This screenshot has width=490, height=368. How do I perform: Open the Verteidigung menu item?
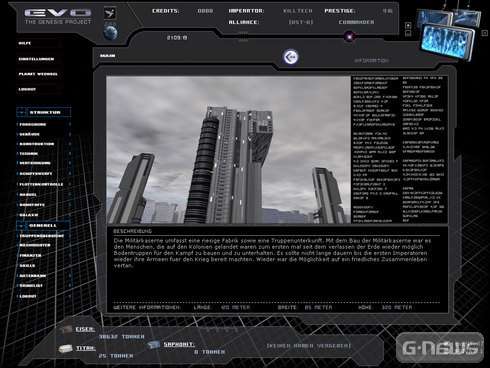(x=35, y=163)
